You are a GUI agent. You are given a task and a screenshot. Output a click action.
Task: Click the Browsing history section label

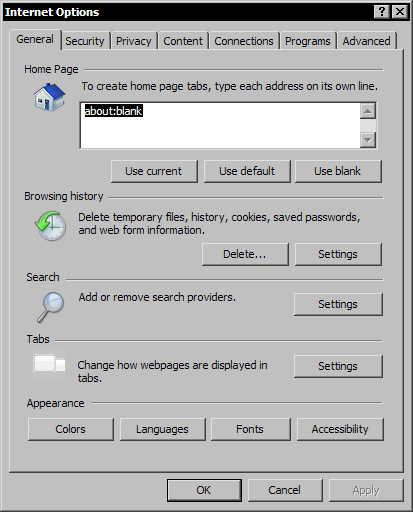(64, 196)
